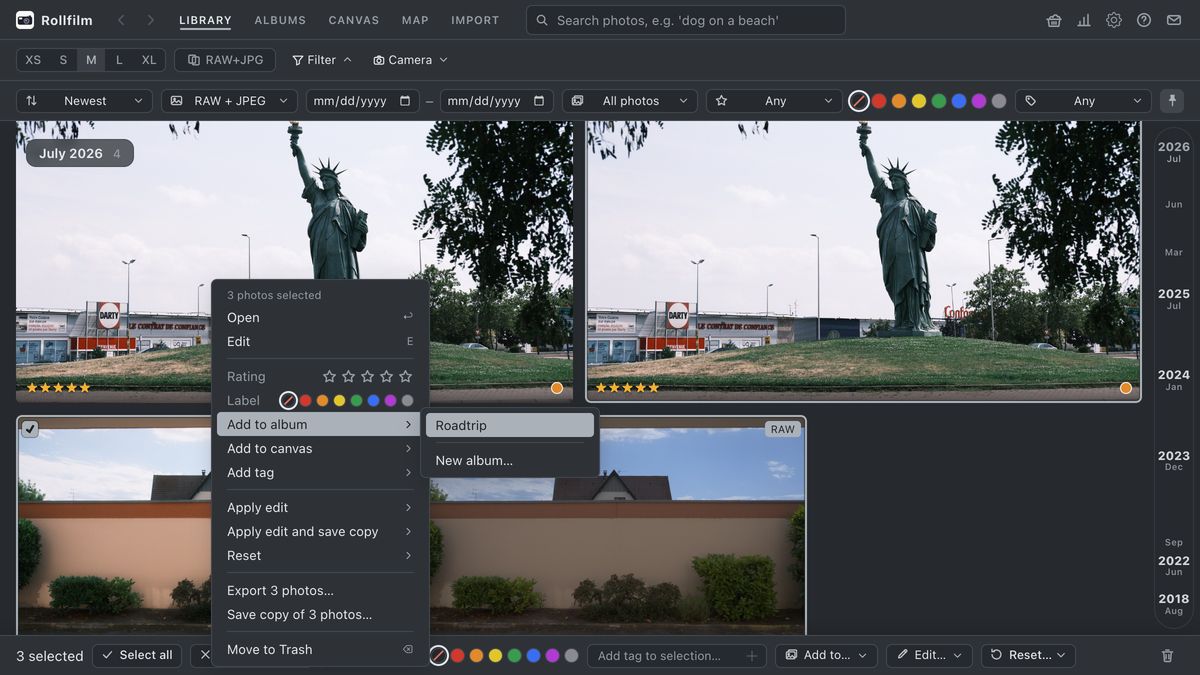Open the mail envelope icon
This screenshot has width=1200, height=675.
pos(1174,20)
